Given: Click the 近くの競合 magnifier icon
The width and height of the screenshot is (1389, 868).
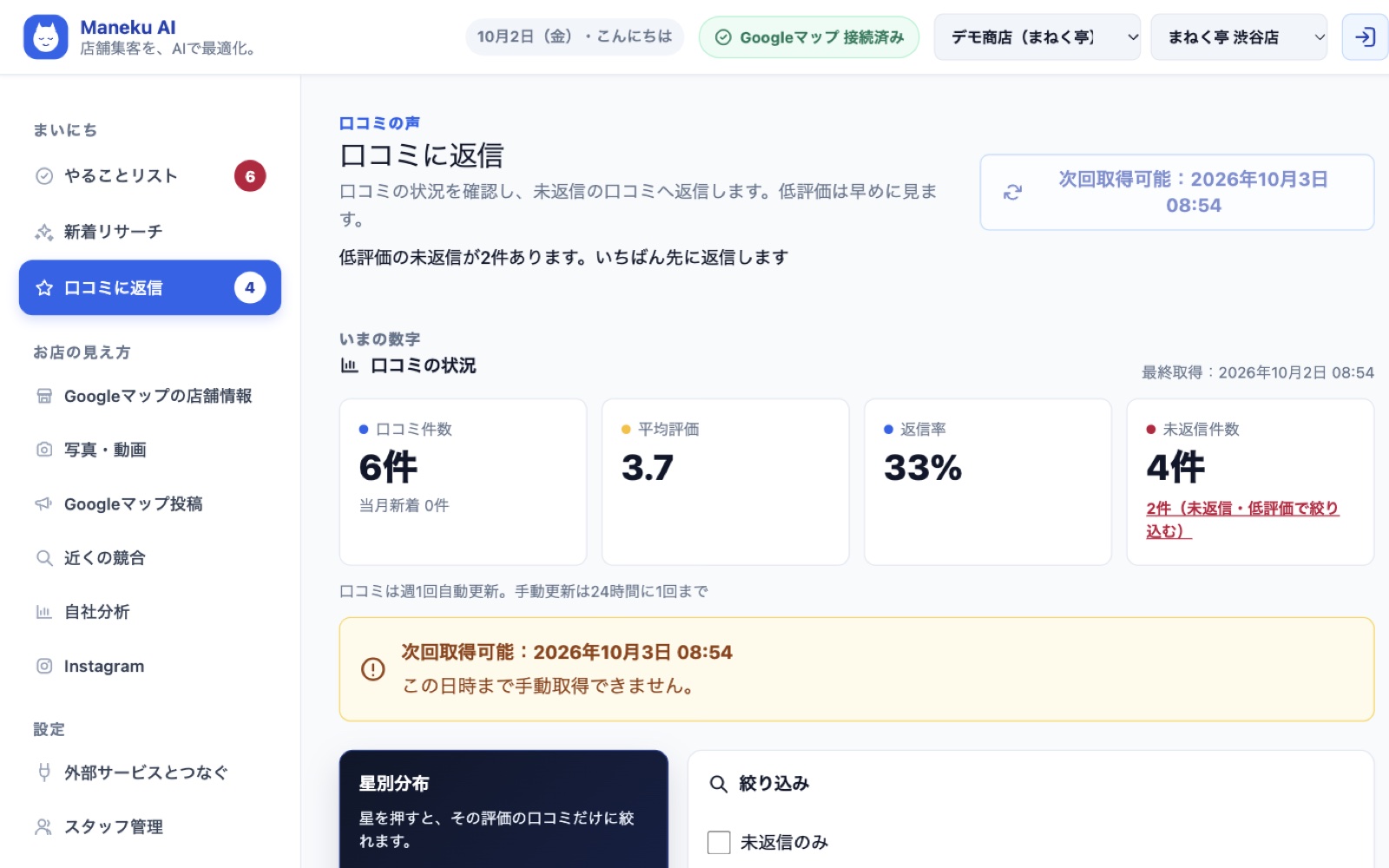Looking at the screenshot, I should click(x=44, y=558).
